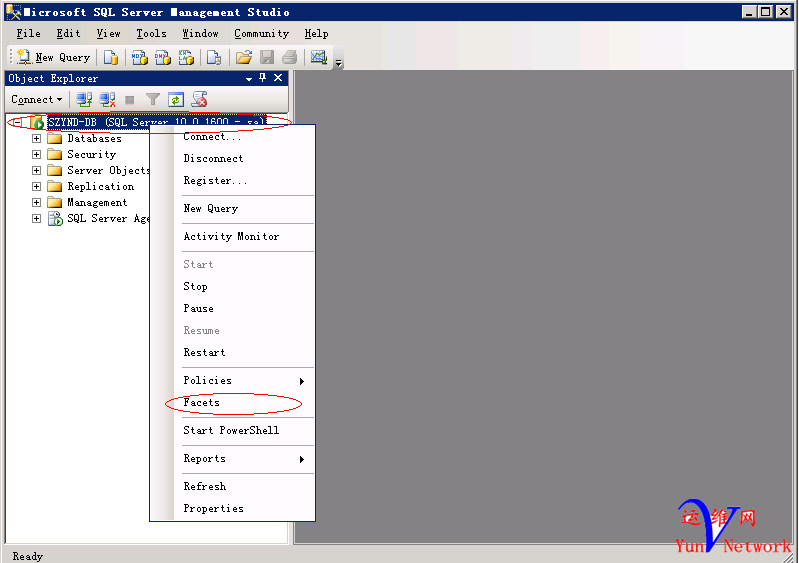Click the Disconnect icon in Object Explorer
Viewport: 799px width, 563px height.
pyautogui.click(x=108, y=99)
